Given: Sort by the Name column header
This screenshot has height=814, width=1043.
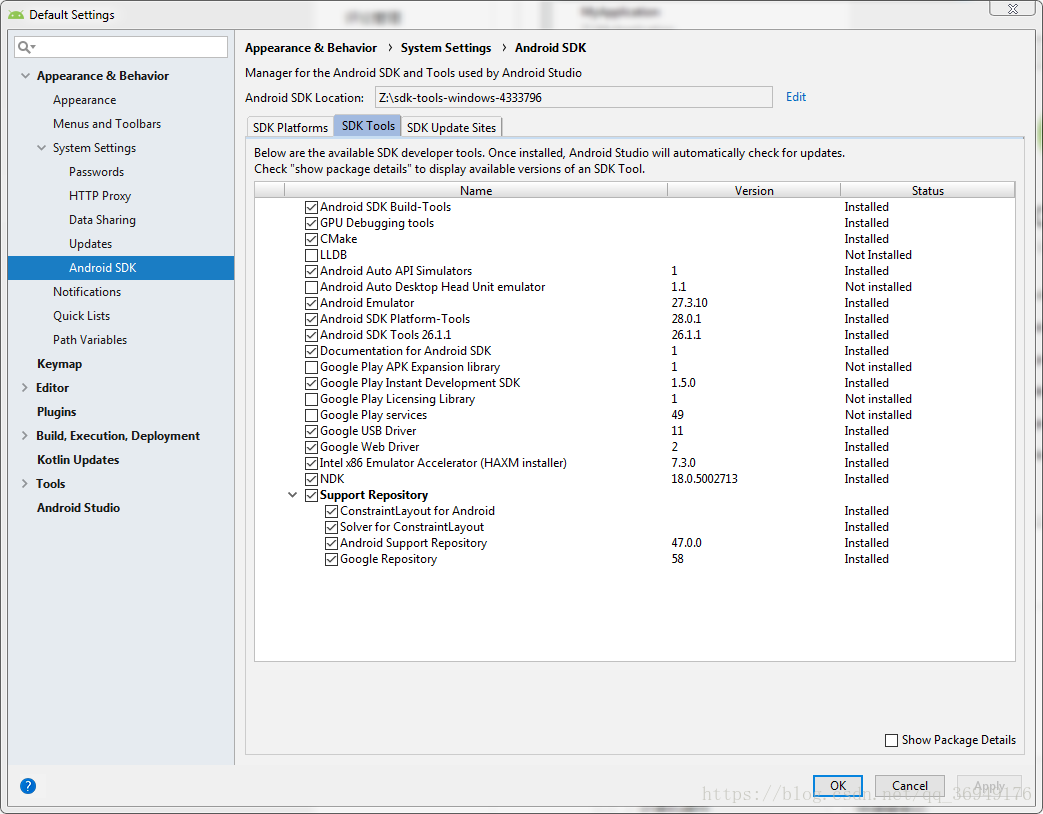Looking at the screenshot, I should pyautogui.click(x=476, y=190).
